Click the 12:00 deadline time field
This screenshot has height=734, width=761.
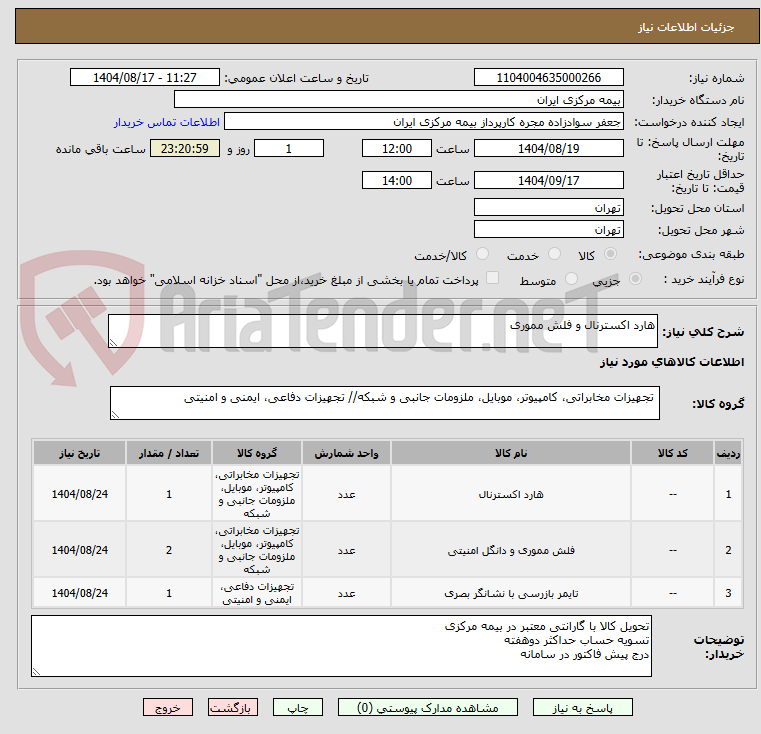[397, 148]
